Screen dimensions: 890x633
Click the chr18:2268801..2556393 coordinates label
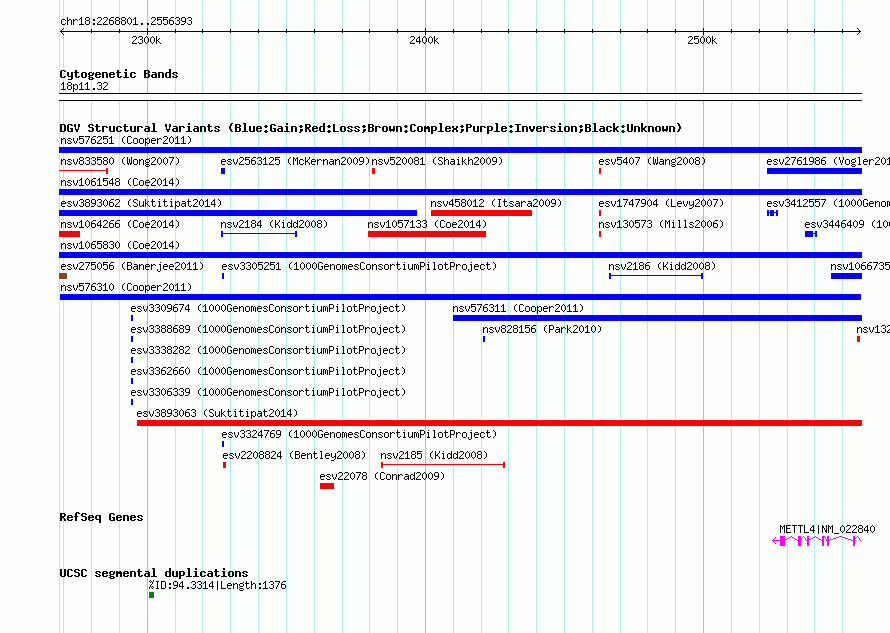pos(127,21)
